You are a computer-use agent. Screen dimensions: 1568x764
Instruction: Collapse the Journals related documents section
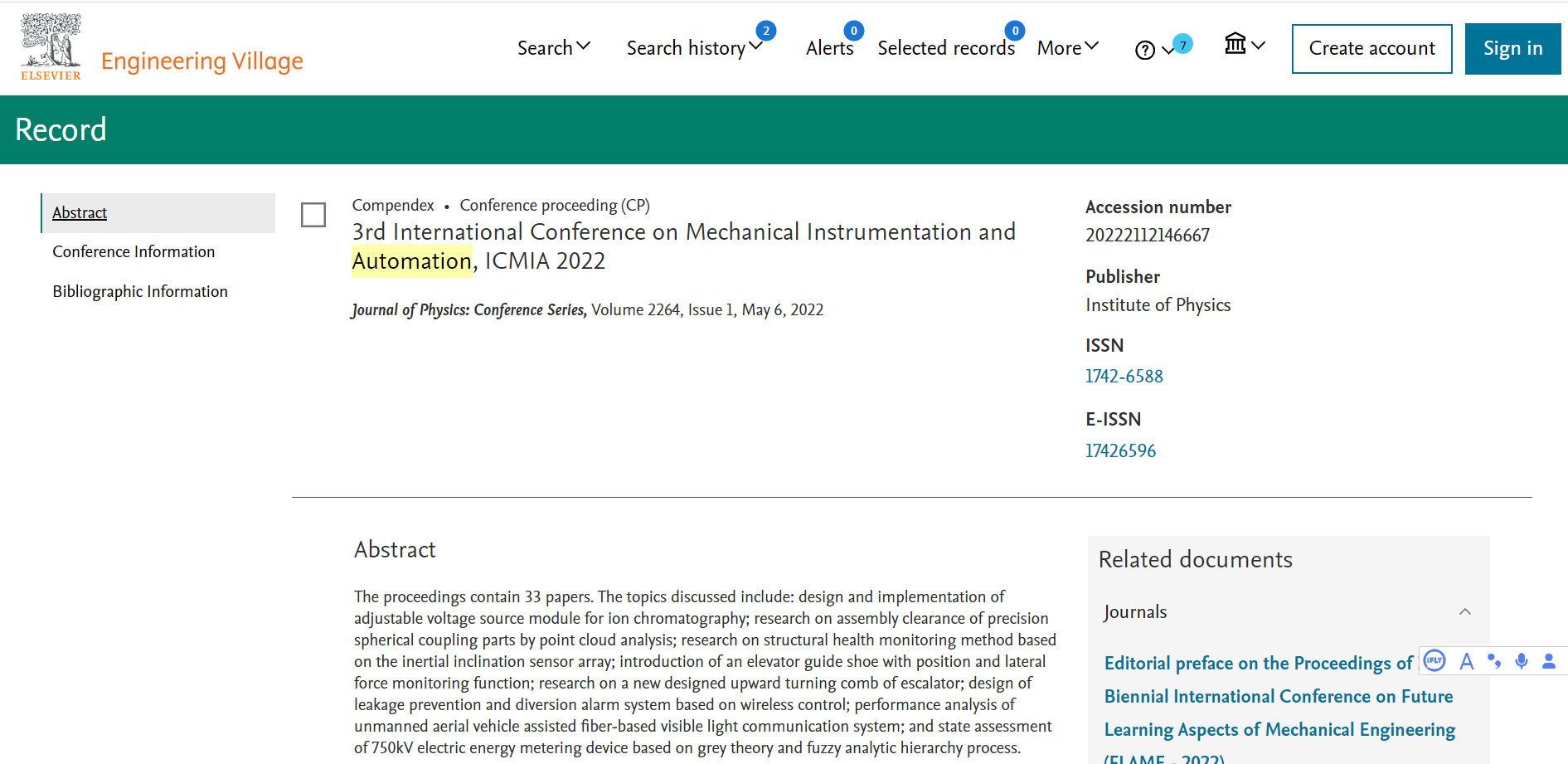[x=1465, y=612]
